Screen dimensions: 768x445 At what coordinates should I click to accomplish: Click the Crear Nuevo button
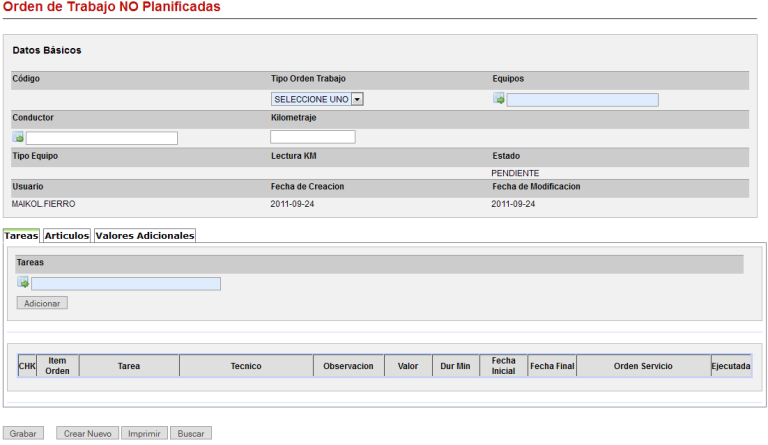pos(87,434)
